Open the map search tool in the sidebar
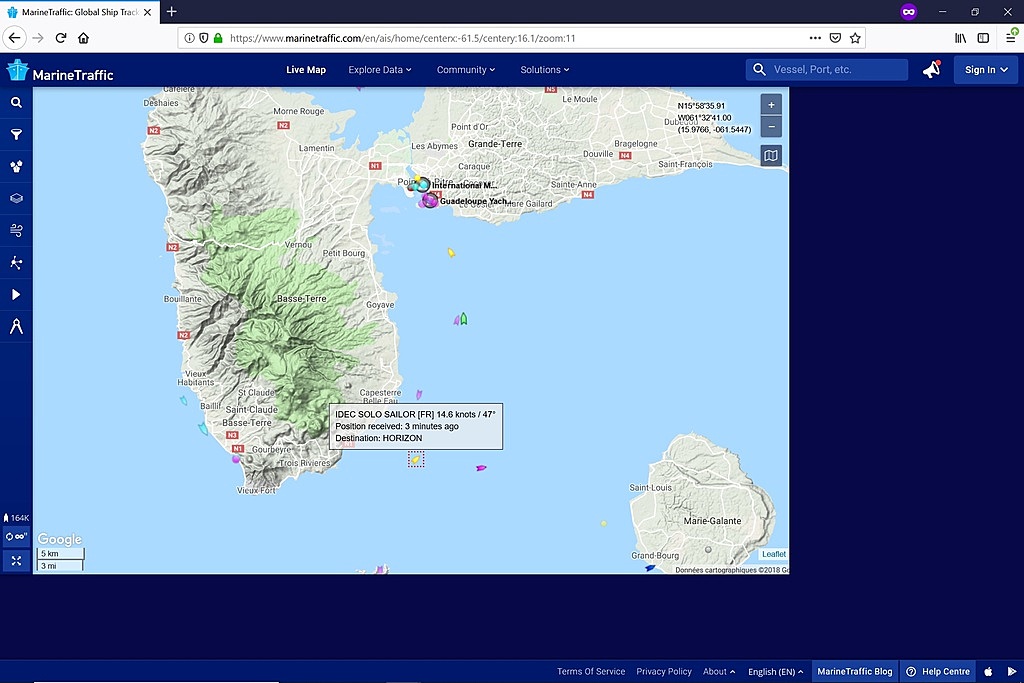The image size is (1024, 683). click(x=16, y=103)
